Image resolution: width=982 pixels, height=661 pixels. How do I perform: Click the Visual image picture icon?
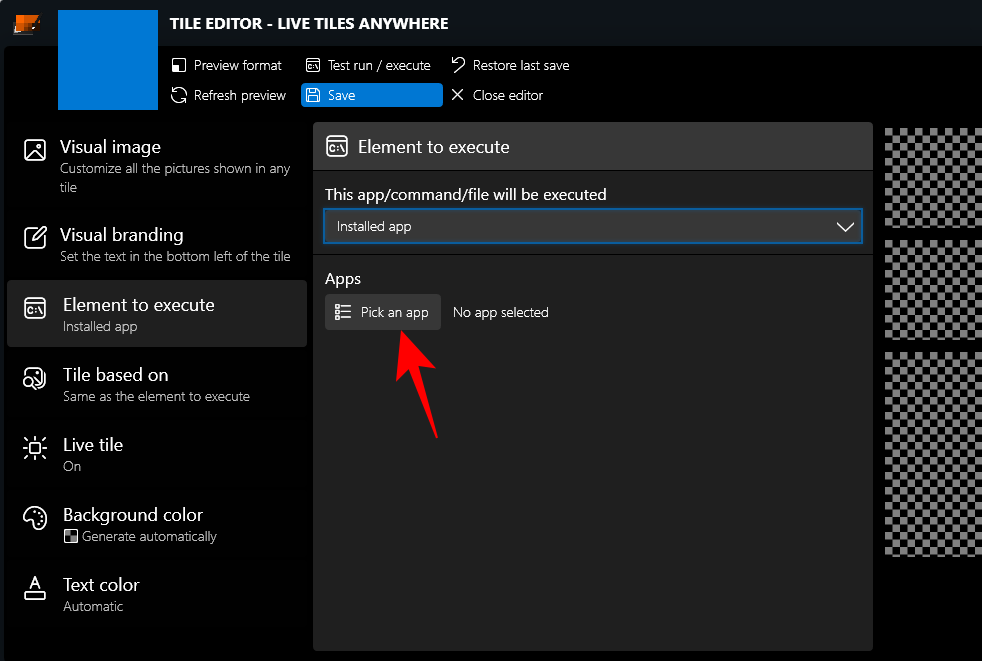tap(35, 151)
